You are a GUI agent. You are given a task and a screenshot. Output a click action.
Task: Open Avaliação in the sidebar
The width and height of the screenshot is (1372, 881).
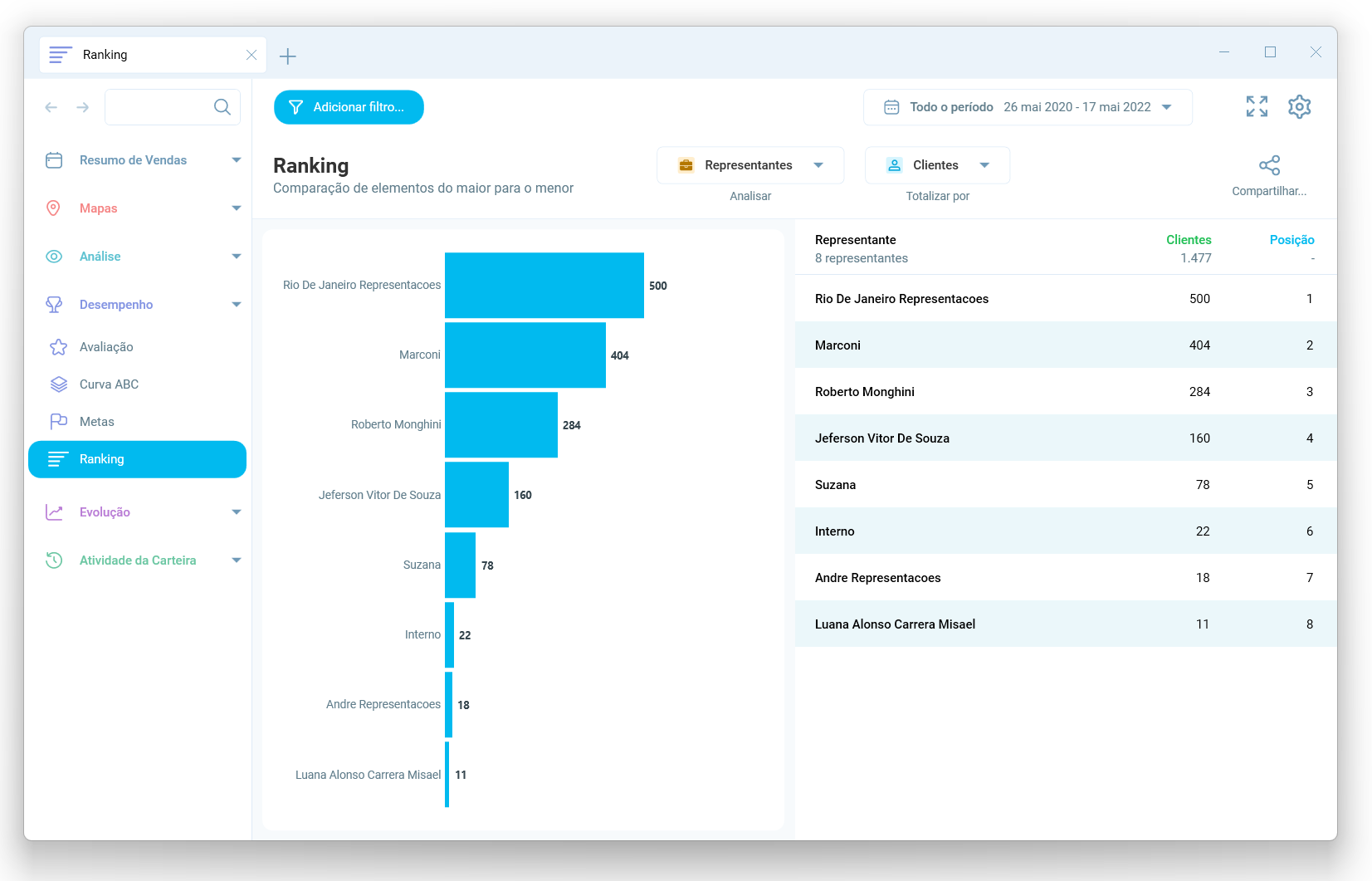(105, 347)
